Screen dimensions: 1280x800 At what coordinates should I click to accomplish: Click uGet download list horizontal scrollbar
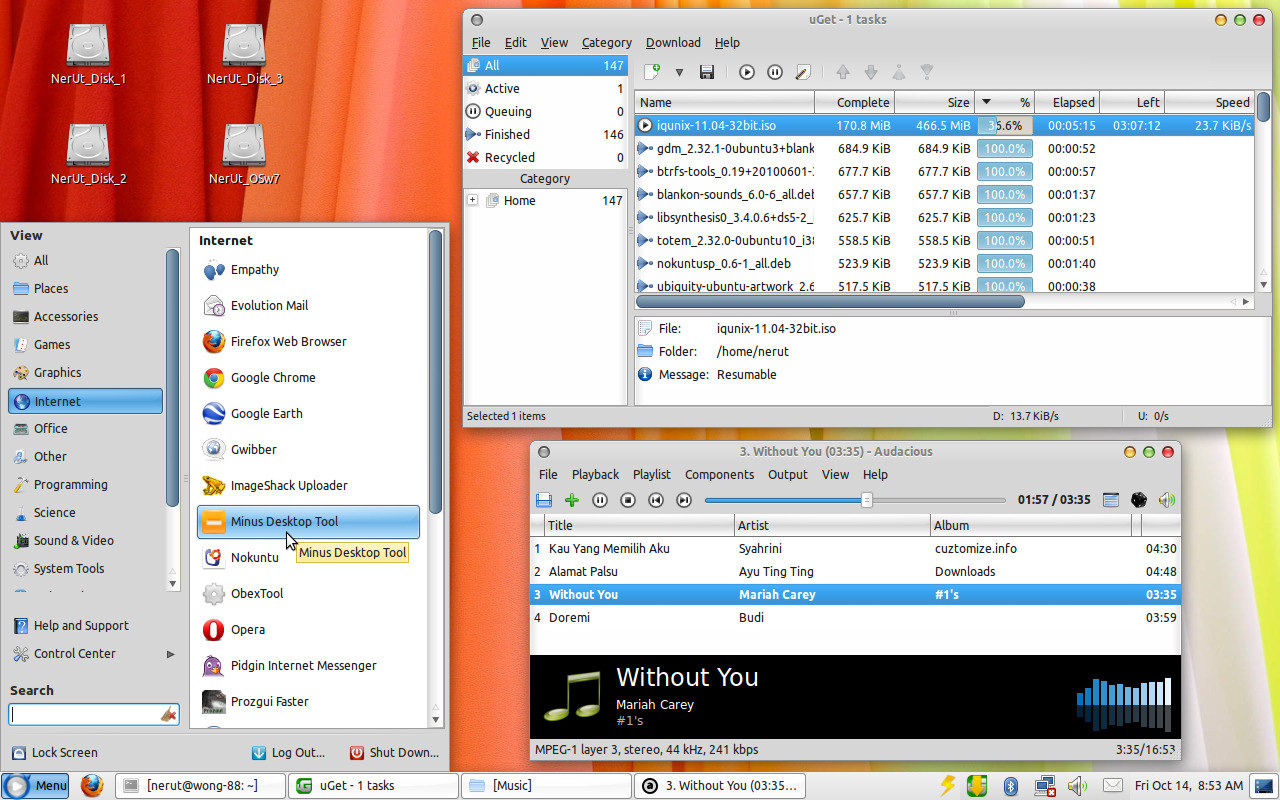coord(830,301)
